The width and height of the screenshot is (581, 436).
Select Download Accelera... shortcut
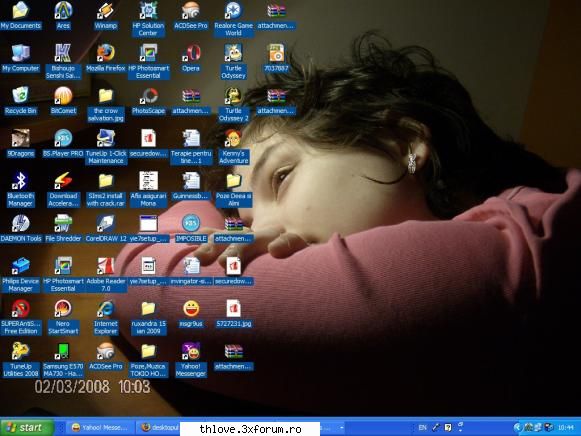pyautogui.click(x=63, y=189)
